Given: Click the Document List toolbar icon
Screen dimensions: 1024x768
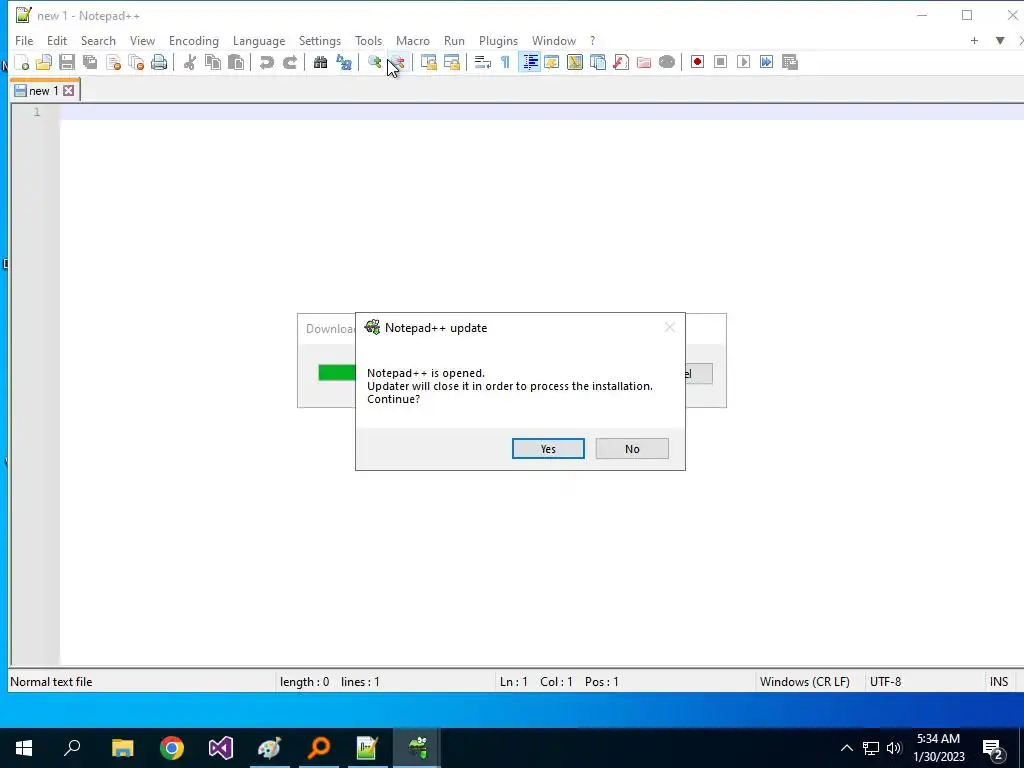Looking at the screenshot, I should (x=598, y=63).
